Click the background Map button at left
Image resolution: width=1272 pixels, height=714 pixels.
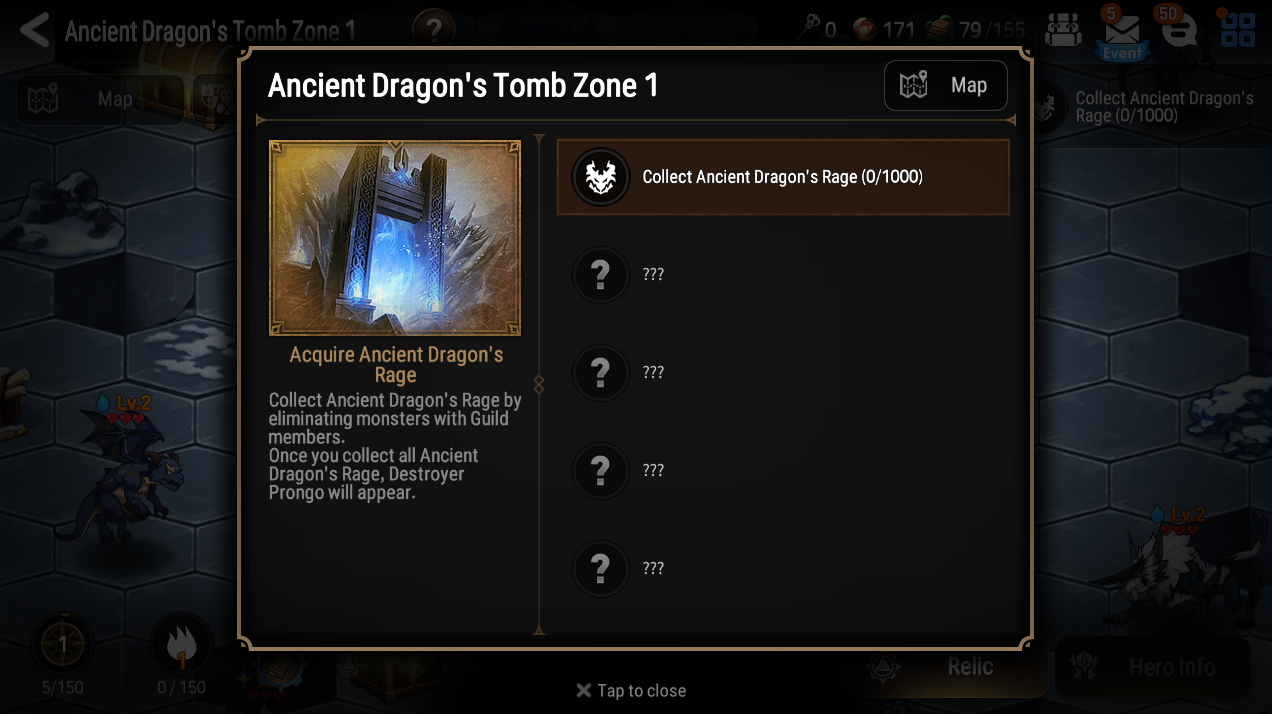click(x=99, y=99)
